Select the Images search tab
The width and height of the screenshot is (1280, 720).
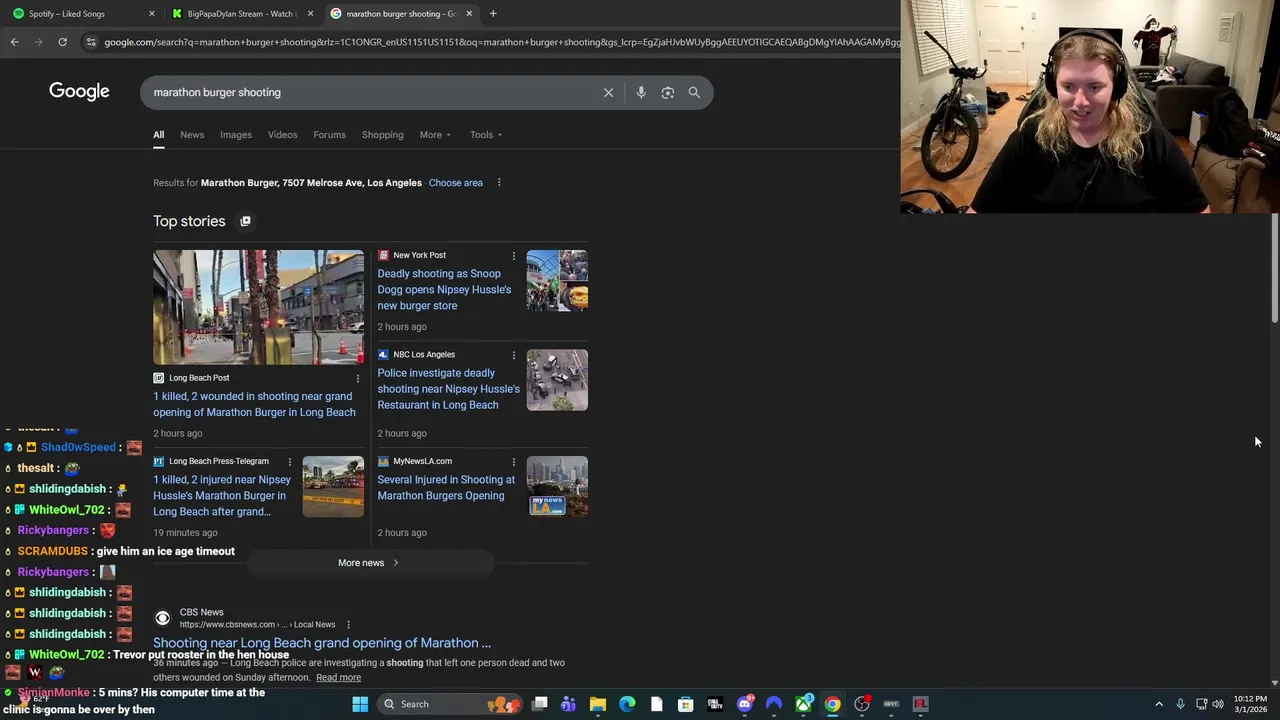coord(236,135)
